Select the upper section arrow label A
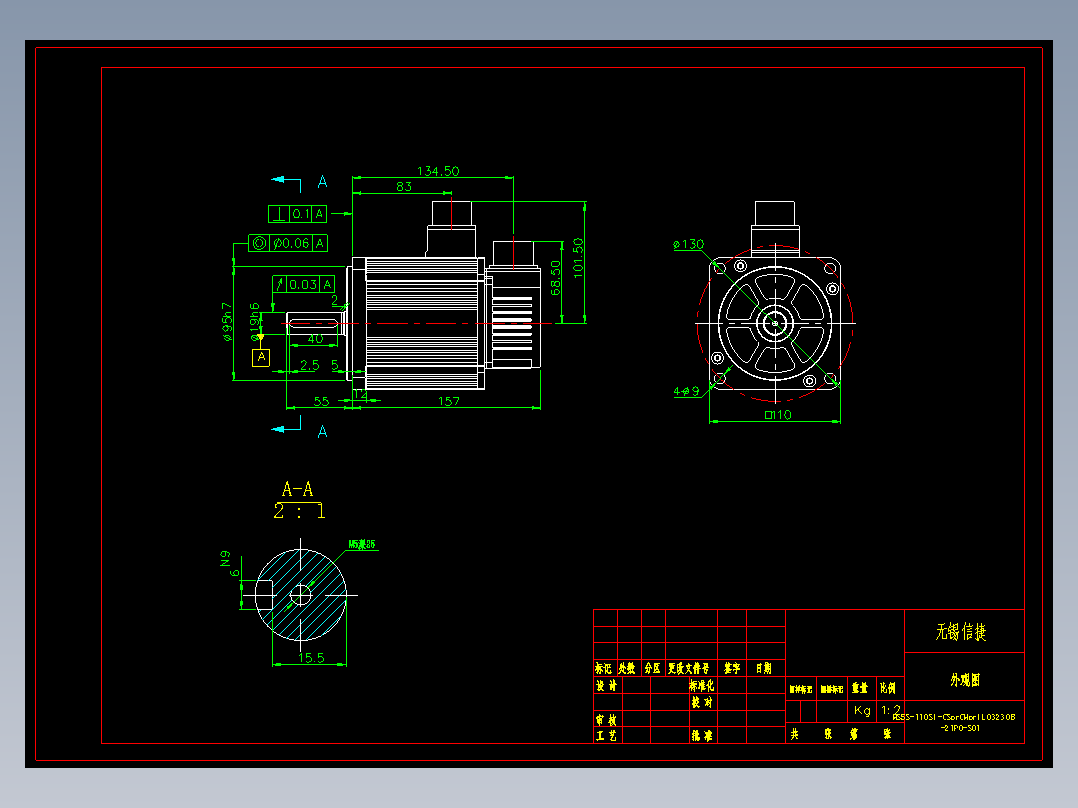The image size is (1078, 808). coord(322,182)
